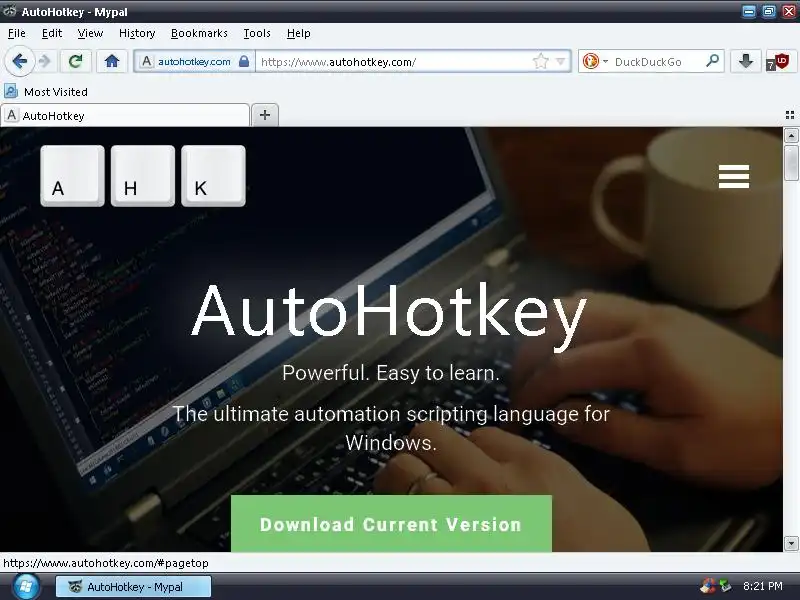Select AutoHotkey - Mypal taskbar button
800x600 pixels.
[x=133, y=586]
